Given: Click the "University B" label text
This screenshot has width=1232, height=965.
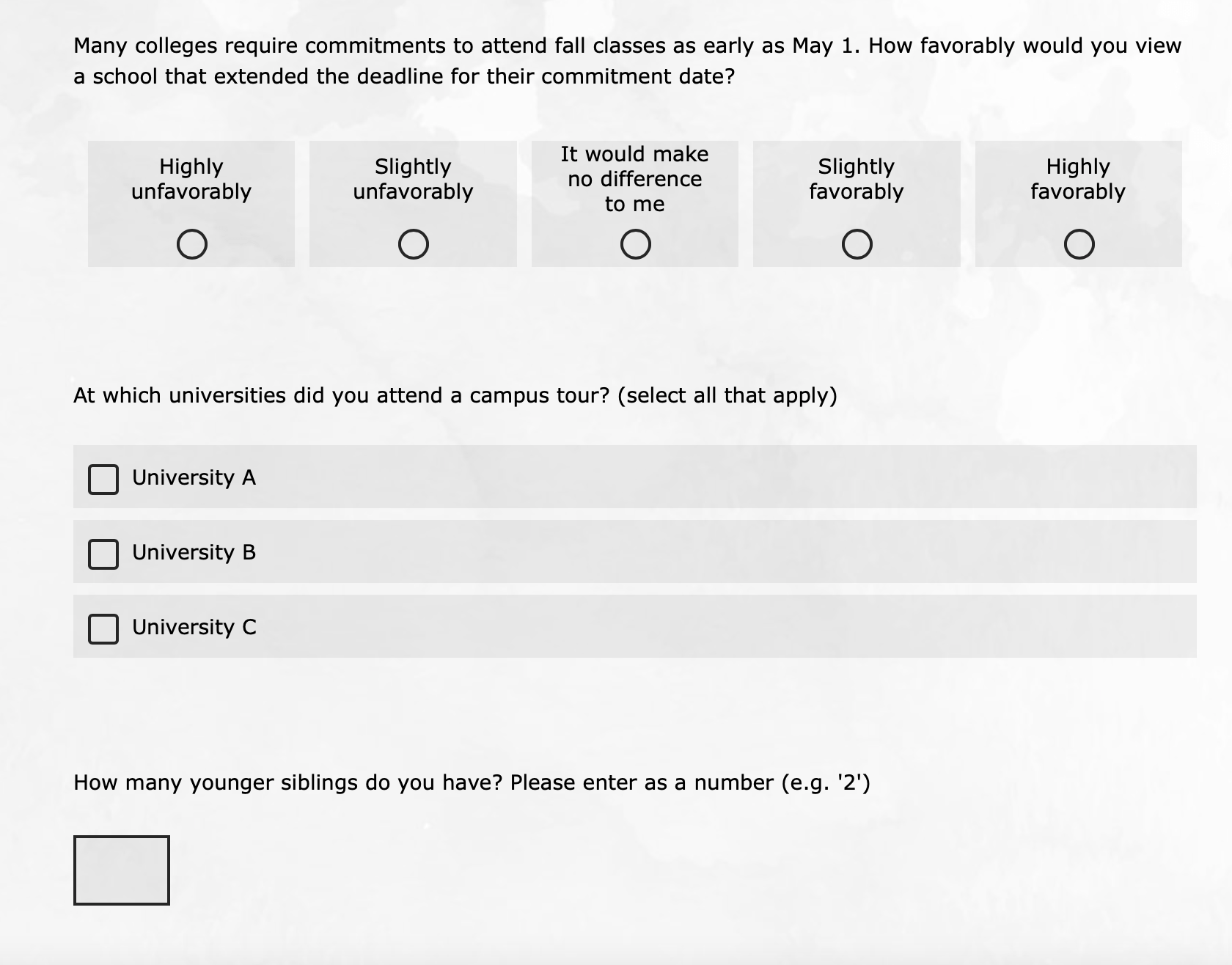Looking at the screenshot, I should tap(194, 552).
